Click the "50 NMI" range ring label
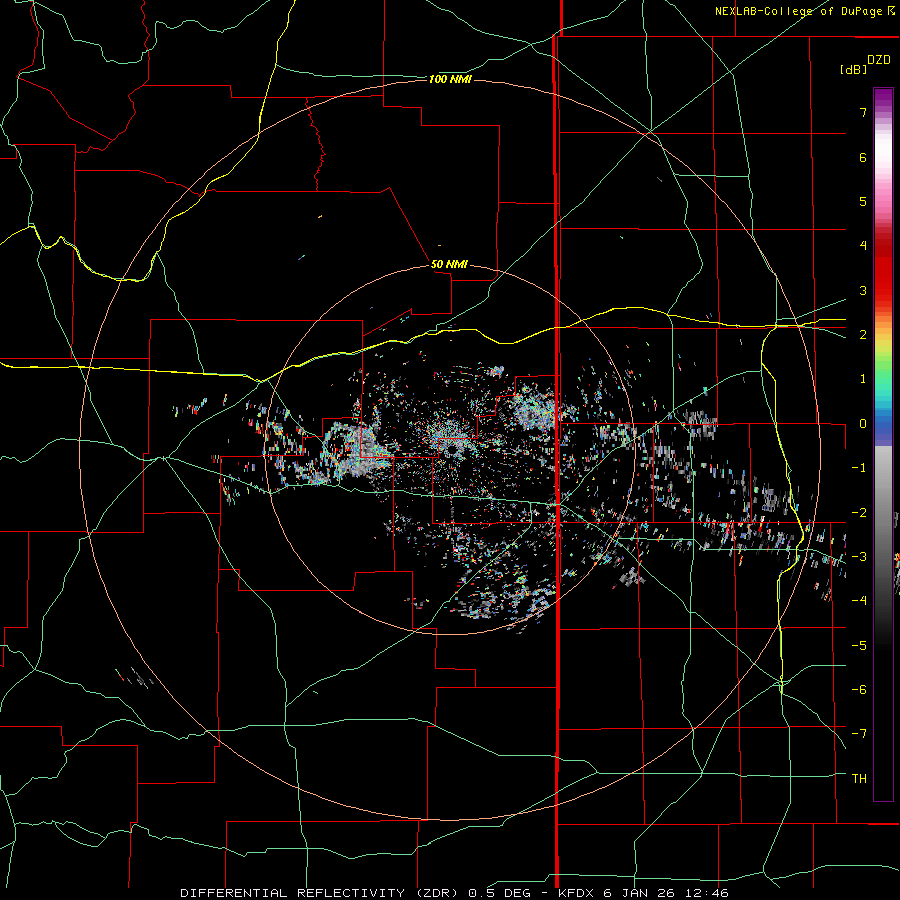This screenshot has height=900, width=900. pos(449,264)
